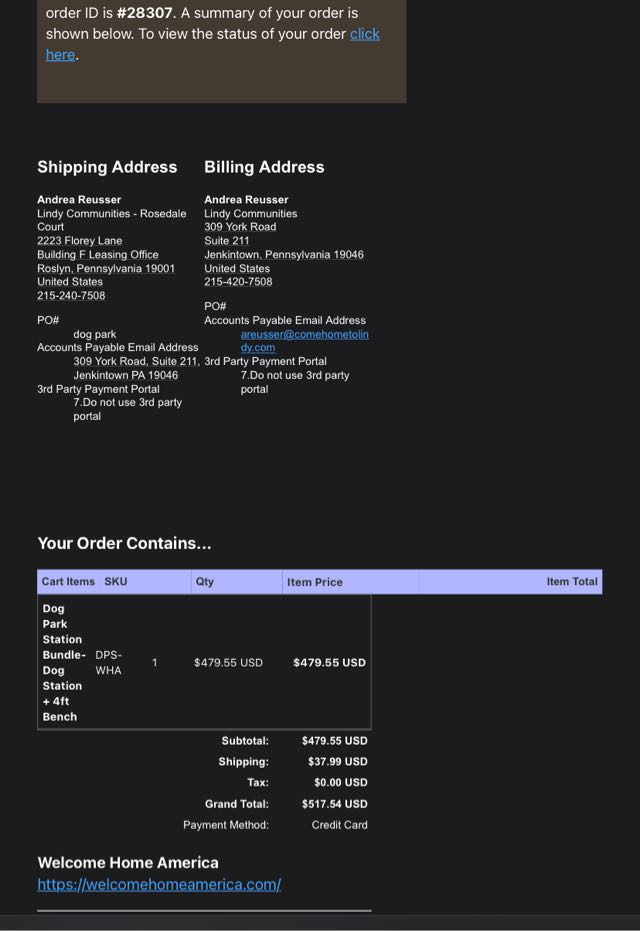Select the Dog Park Station Bundle item name
The image size is (640, 931).
[62, 662]
